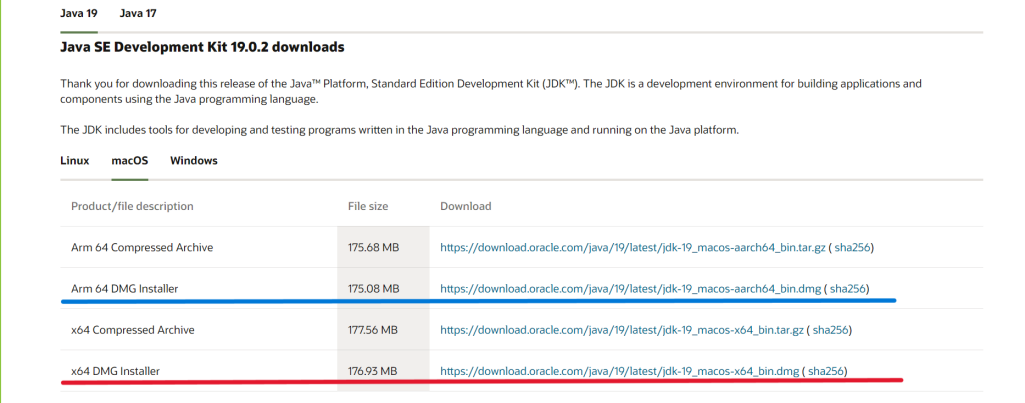The image size is (1025, 403).
Task: Click the 'Product/file description' column header
Action: 132,206
